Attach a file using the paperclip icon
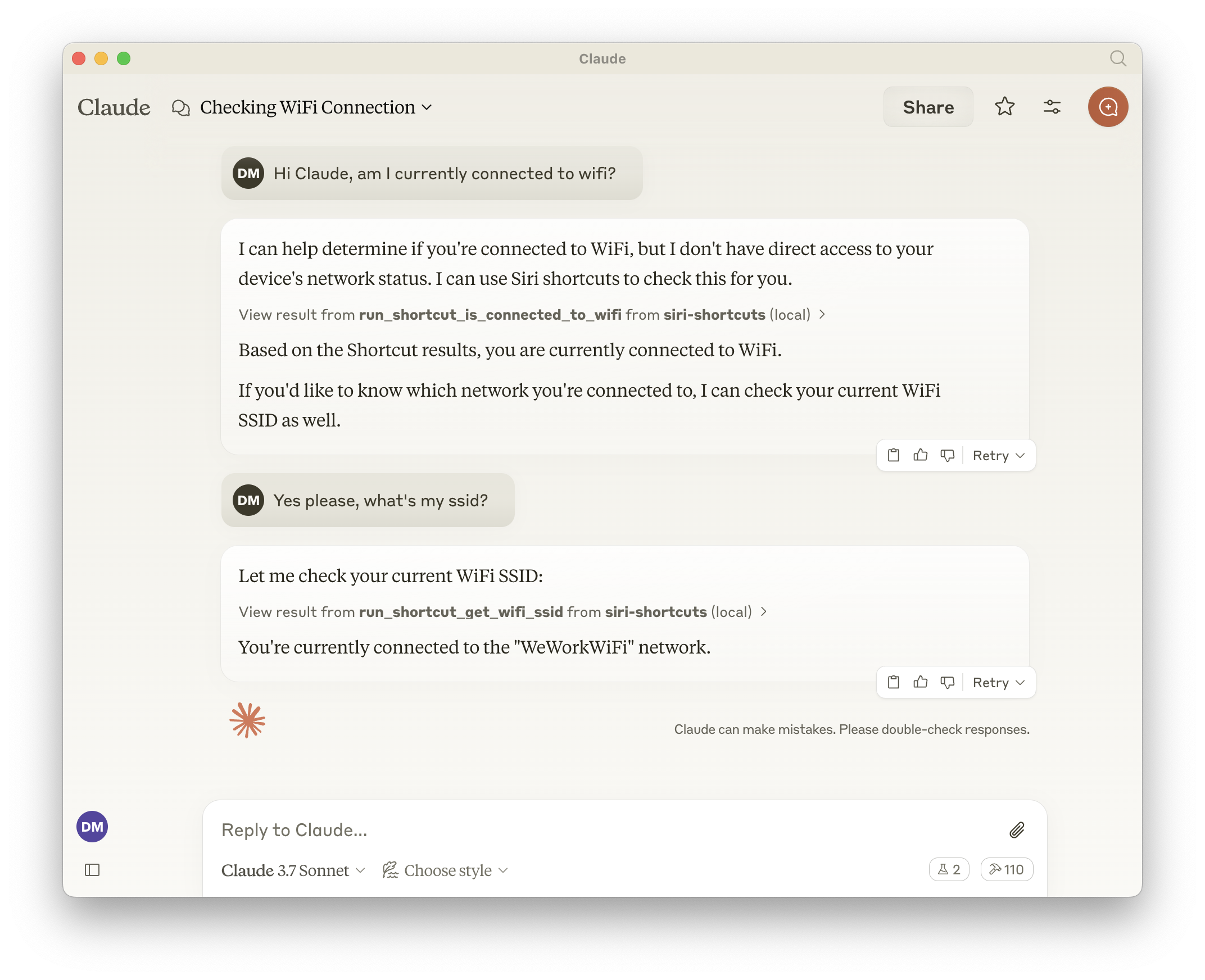The image size is (1205, 980). 1017,830
